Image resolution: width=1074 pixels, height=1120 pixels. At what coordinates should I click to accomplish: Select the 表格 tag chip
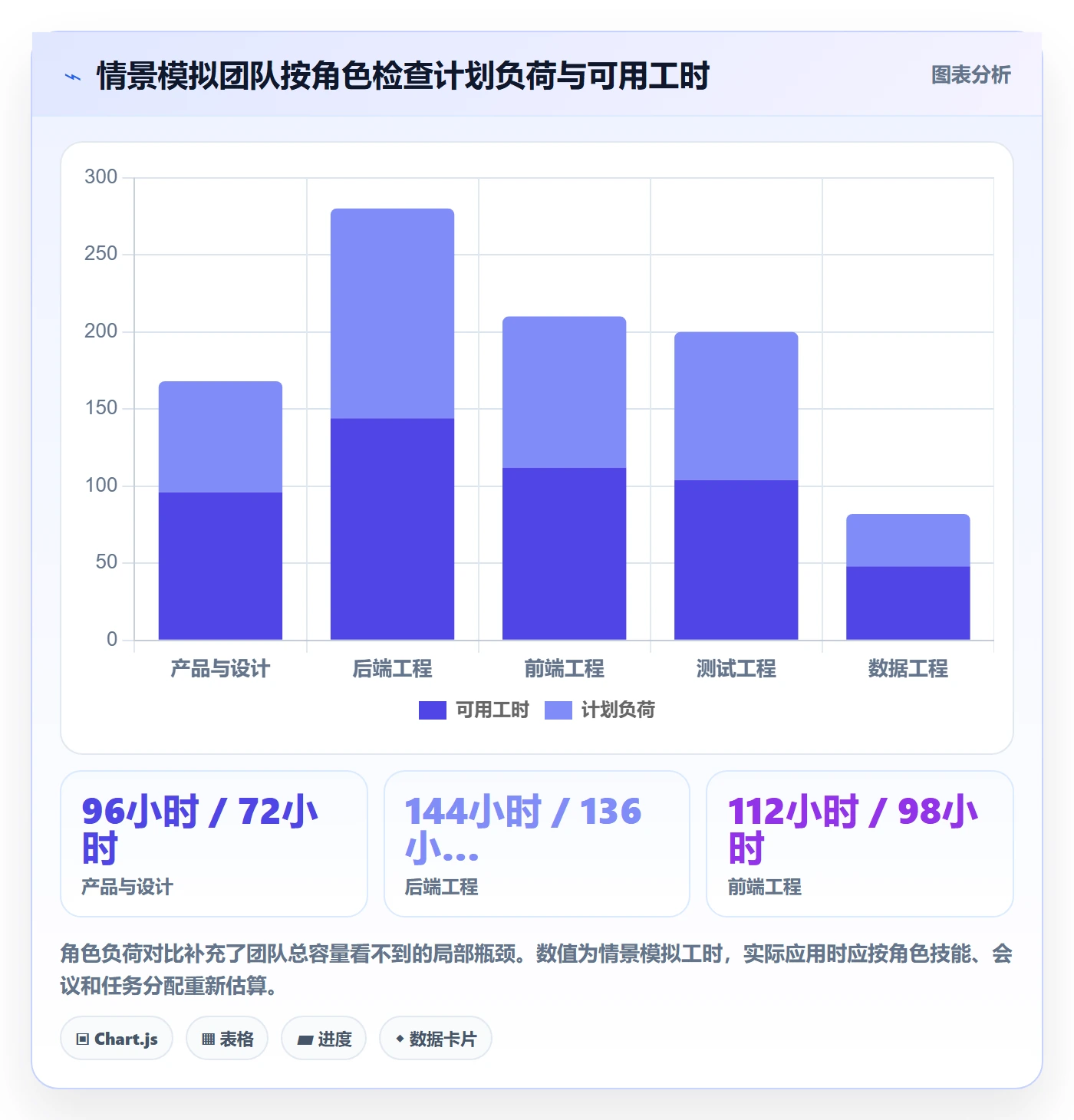(x=227, y=1039)
